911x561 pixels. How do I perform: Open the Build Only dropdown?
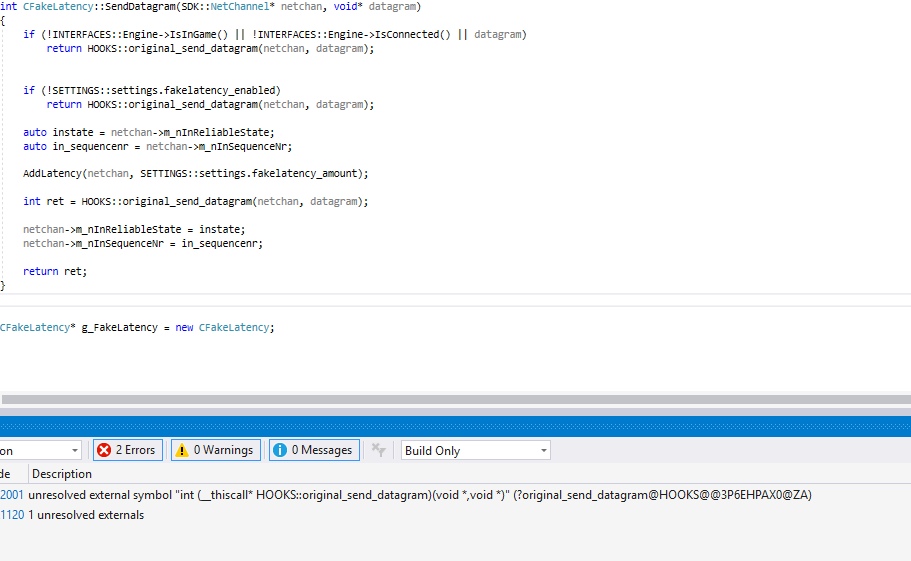(x=475, y=450)
